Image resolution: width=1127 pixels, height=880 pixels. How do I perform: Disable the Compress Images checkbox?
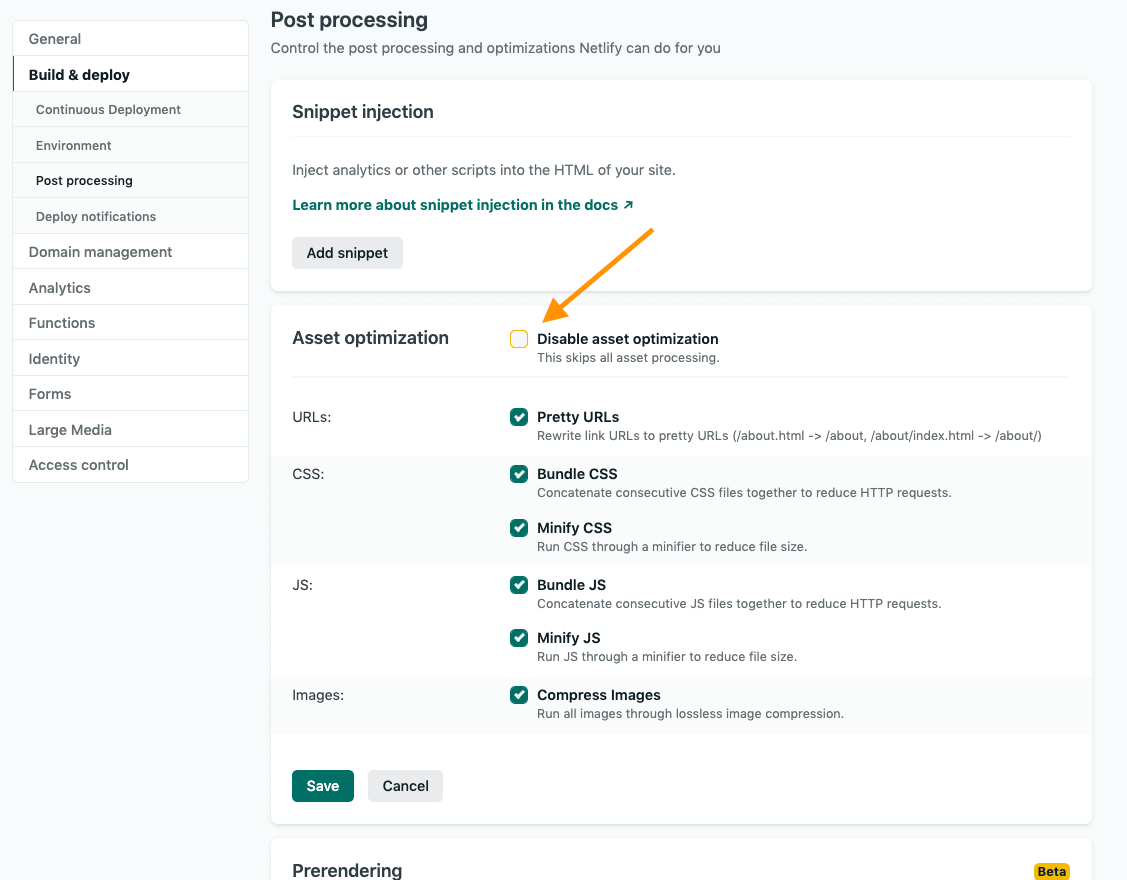[519, 695]
